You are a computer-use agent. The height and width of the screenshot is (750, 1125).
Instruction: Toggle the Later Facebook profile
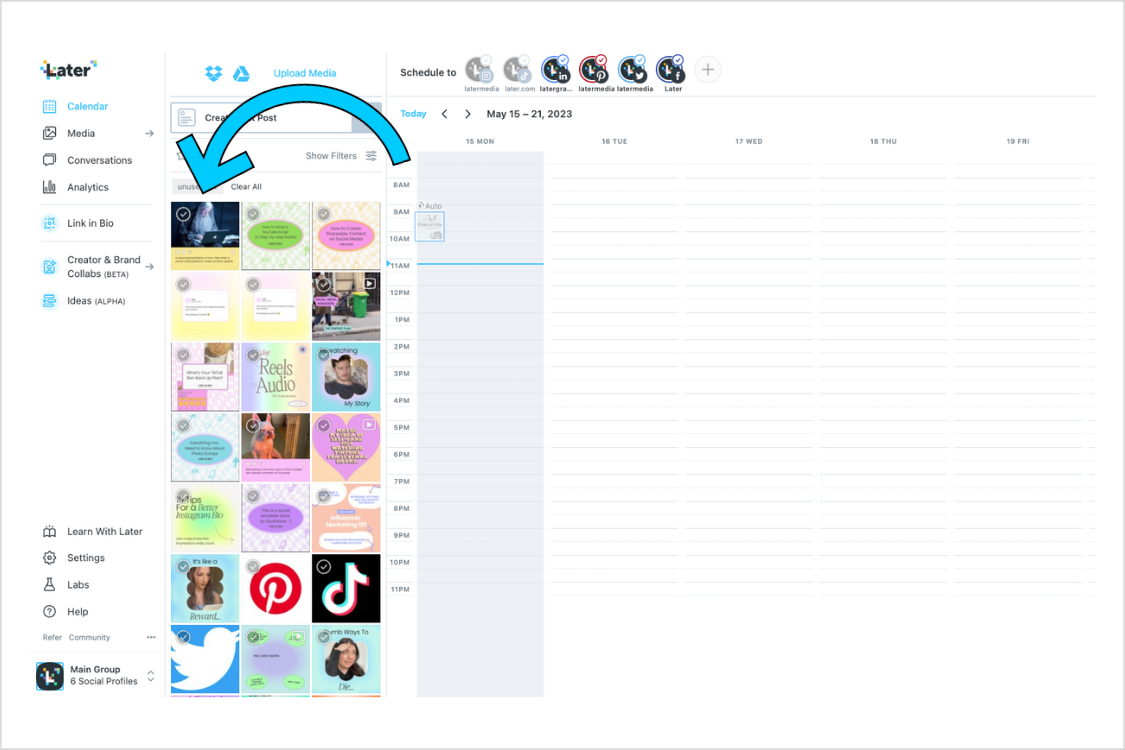click(x=670, y=70)
